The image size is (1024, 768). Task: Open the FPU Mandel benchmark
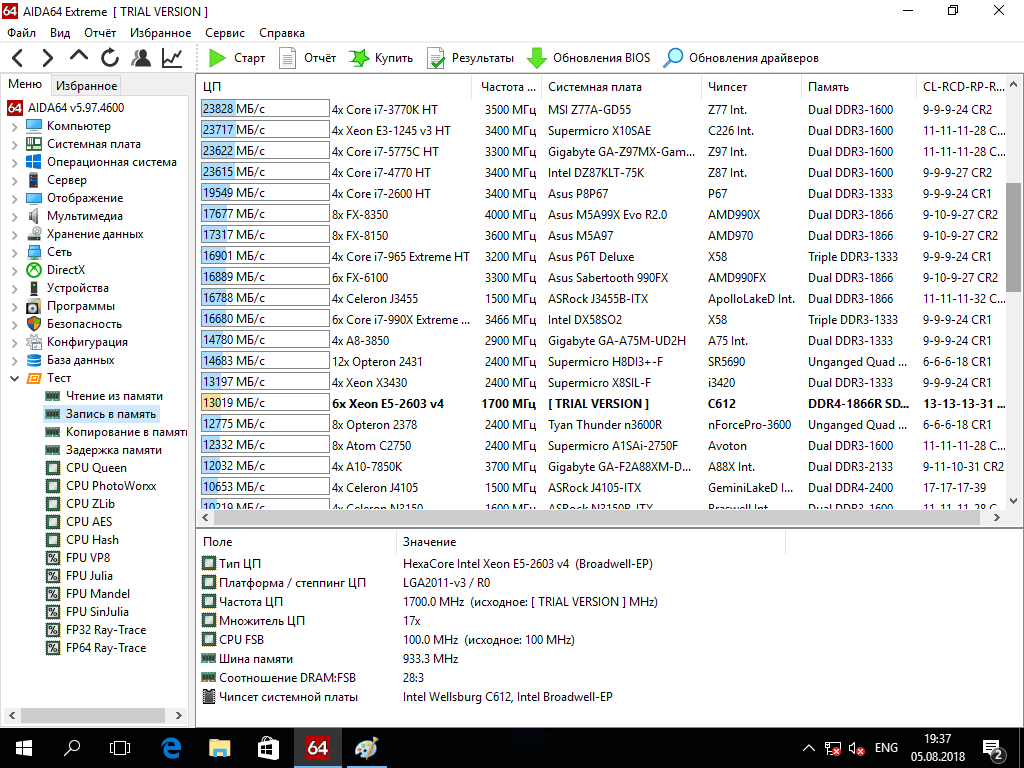click(x=88, y=594)
